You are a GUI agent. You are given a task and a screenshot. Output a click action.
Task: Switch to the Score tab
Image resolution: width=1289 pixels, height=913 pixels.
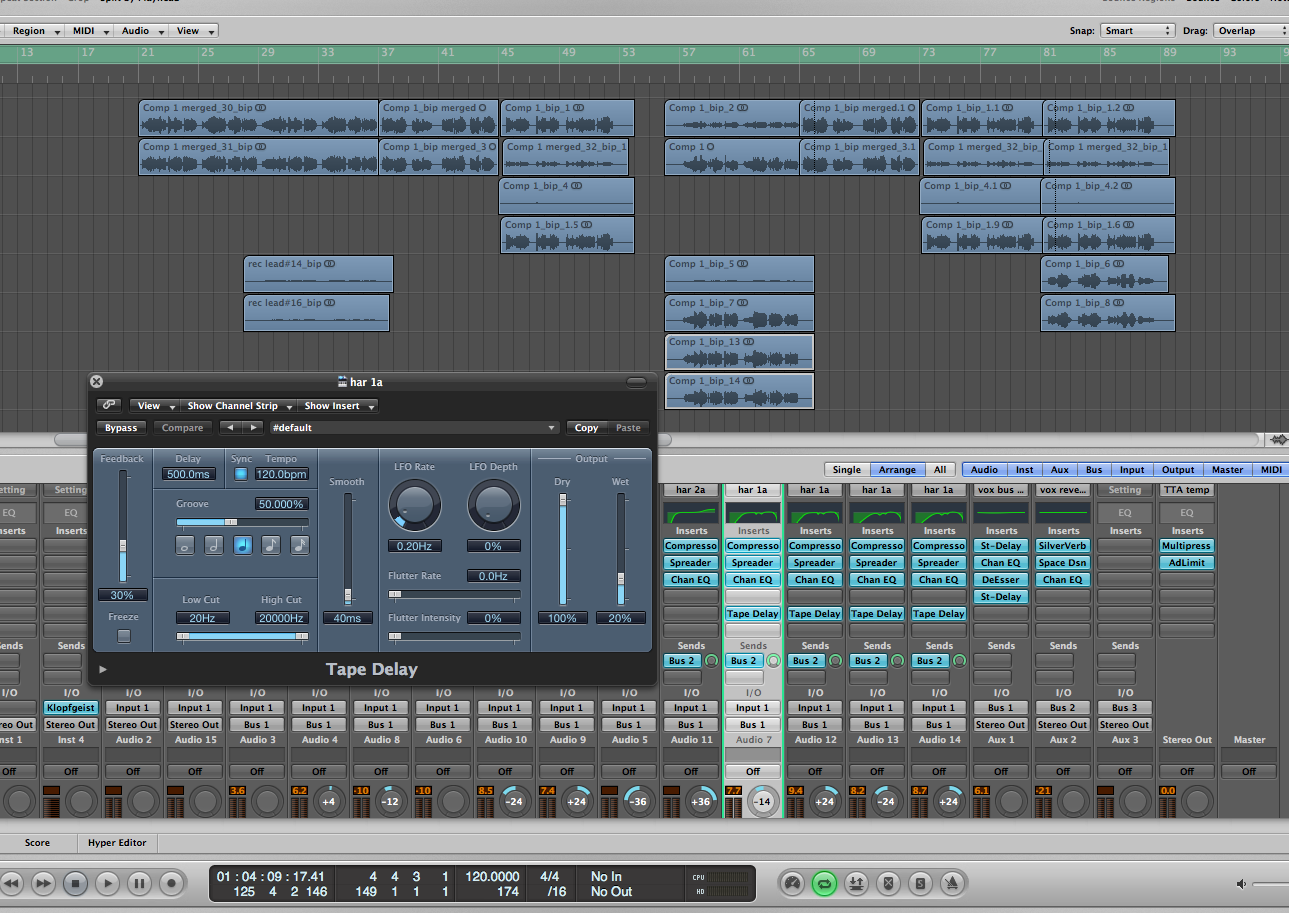click(37, 843)
